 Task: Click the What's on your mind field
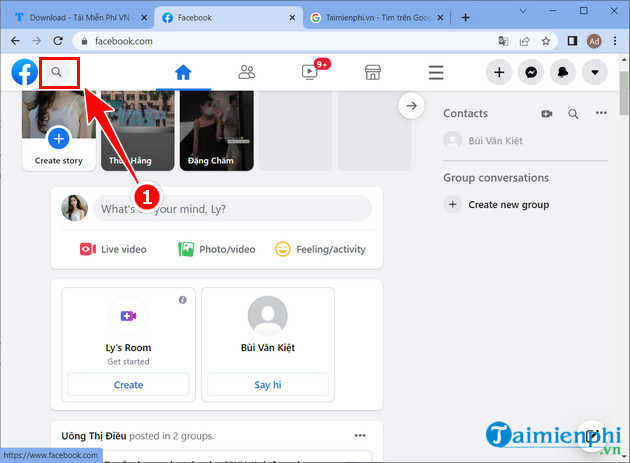232,209
